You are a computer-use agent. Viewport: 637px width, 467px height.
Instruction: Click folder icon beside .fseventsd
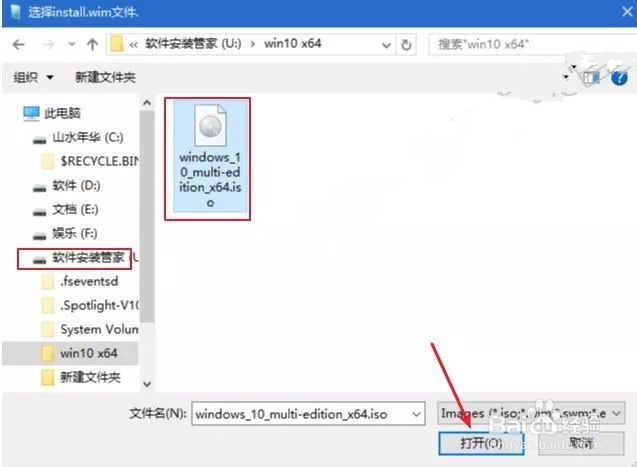[48, 281]
